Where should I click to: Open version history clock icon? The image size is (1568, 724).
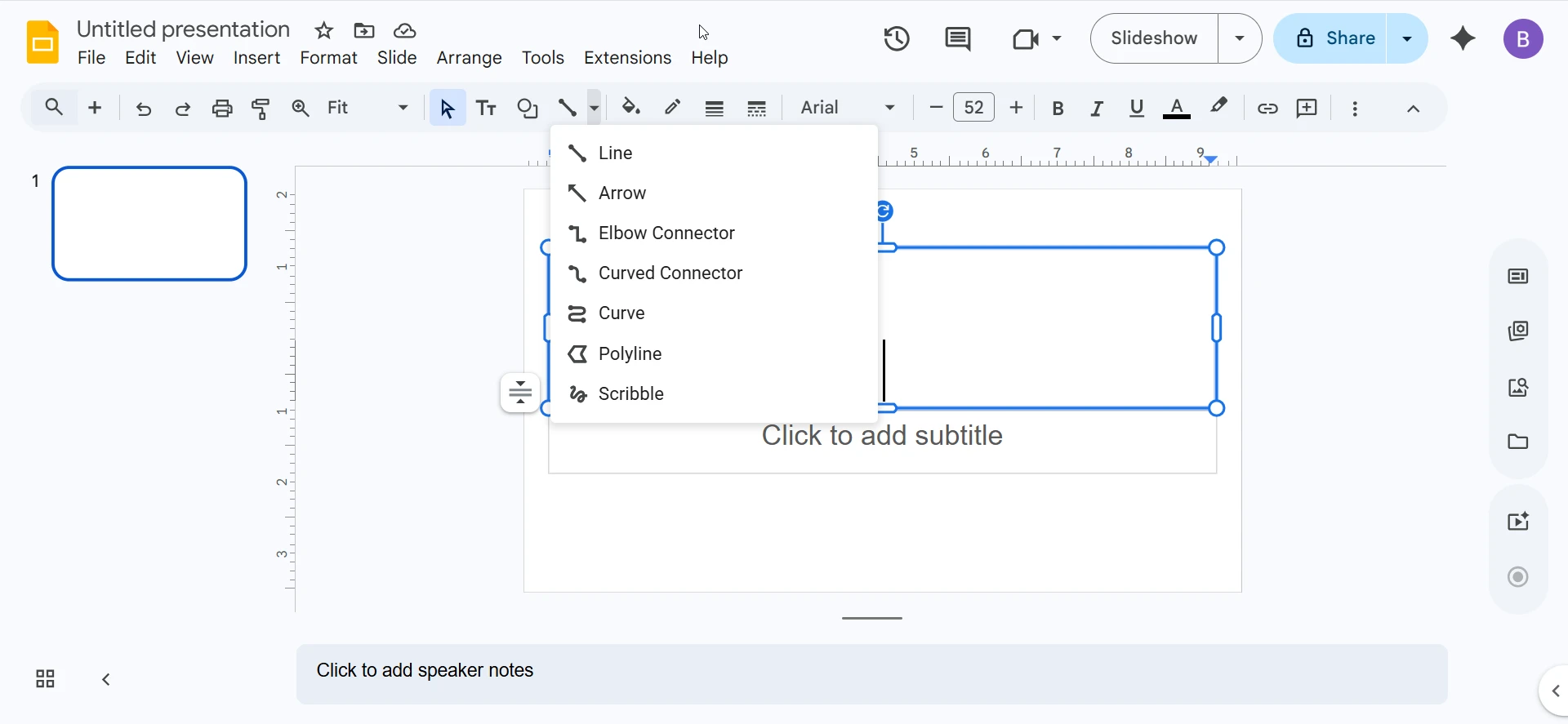tap(897, 38)
